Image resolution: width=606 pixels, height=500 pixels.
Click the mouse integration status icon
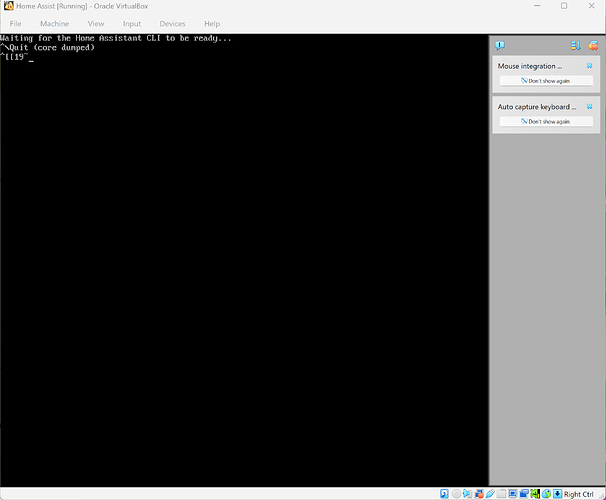click(x=546, y=494)
